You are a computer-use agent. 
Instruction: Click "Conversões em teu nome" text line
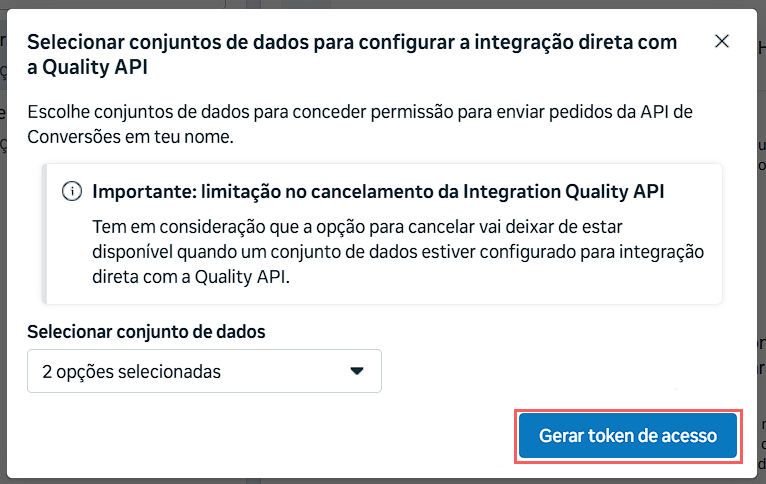130,136
